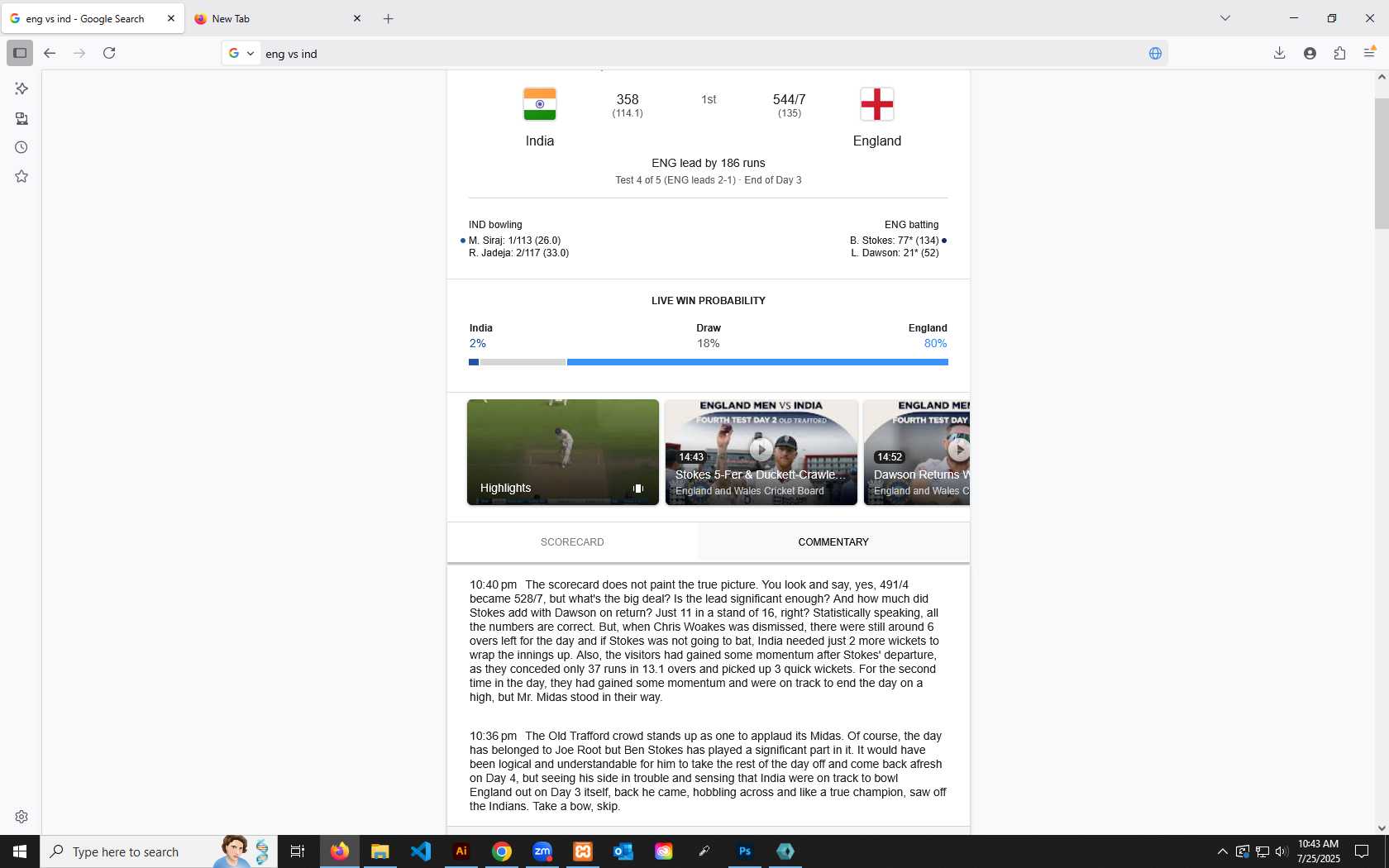Select the COMMENTARY tab
Image resolution: width=1389 pixels, height=868 pixels.
(x=833, y=542)
